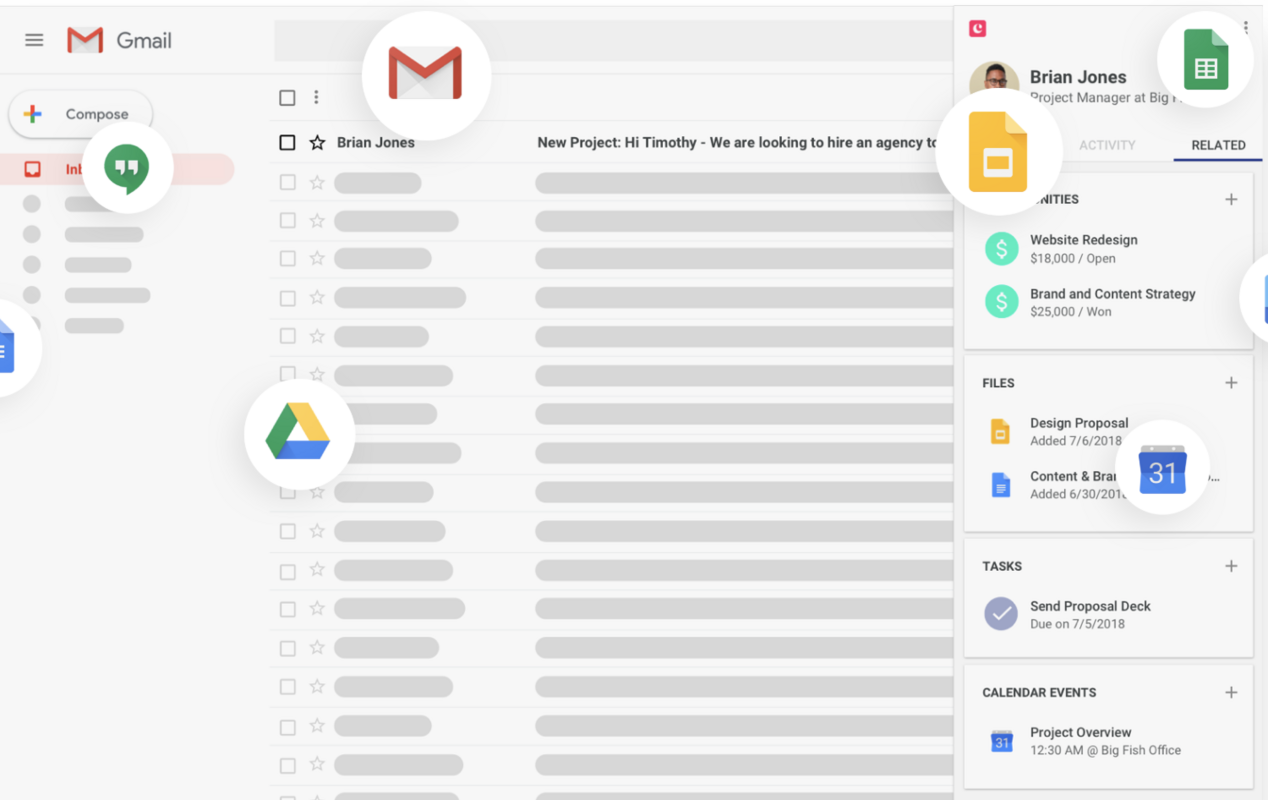
Task: Switch to the Related tab
Action: (1218, 145)
